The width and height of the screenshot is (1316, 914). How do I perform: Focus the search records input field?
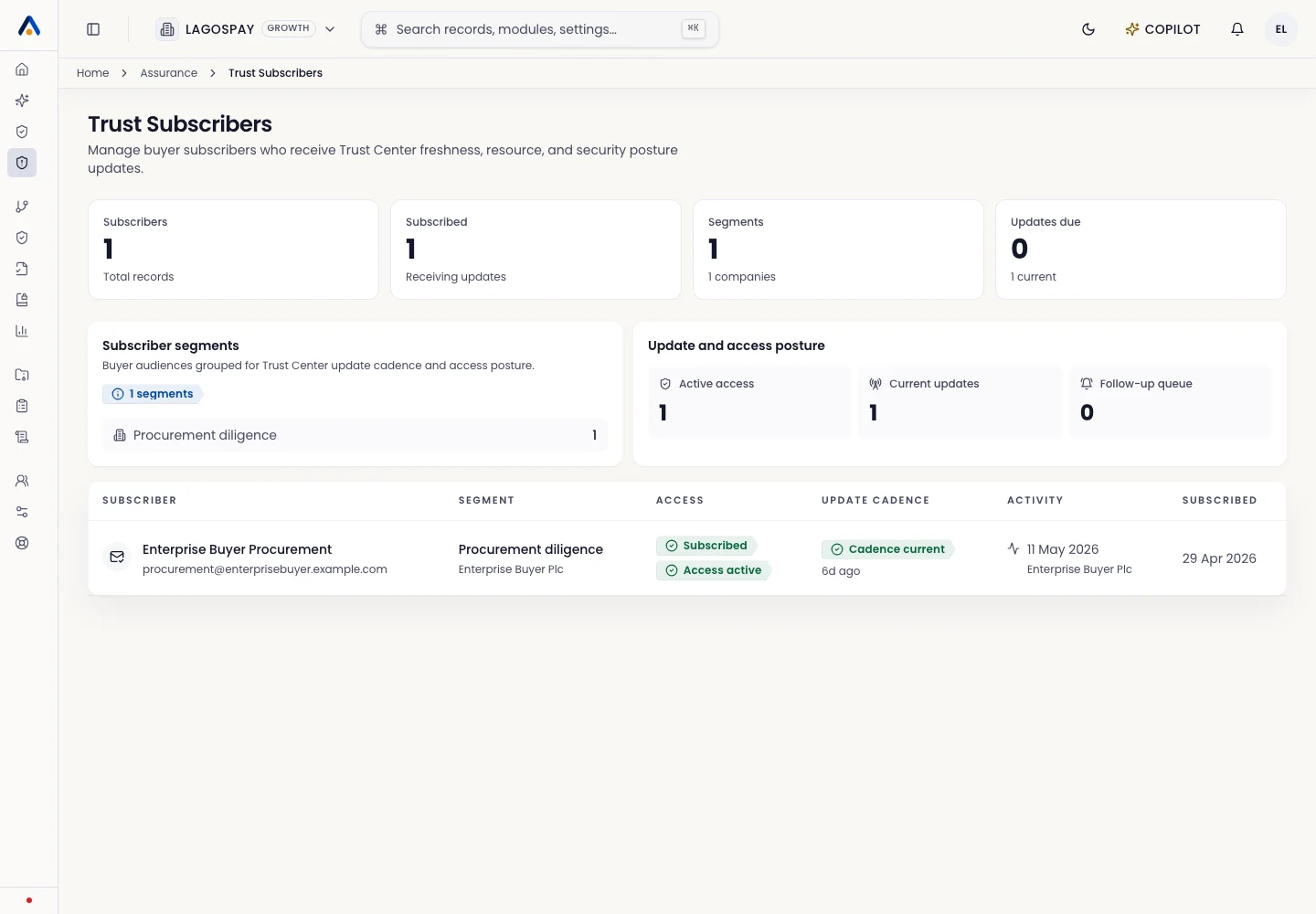pos(539,29)
